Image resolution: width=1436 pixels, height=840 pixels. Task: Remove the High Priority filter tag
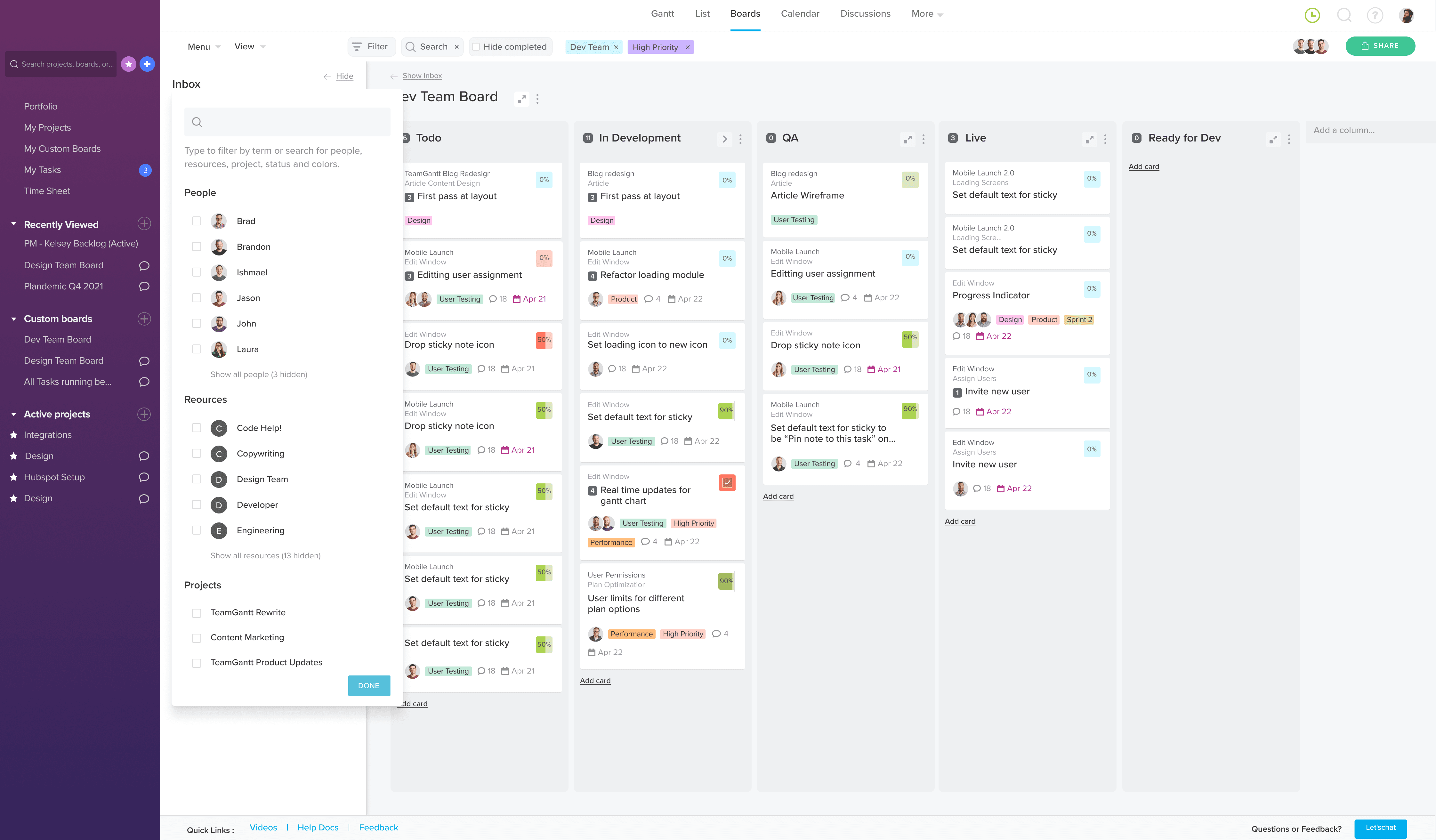pyautogui.click(x=688, y=47)
